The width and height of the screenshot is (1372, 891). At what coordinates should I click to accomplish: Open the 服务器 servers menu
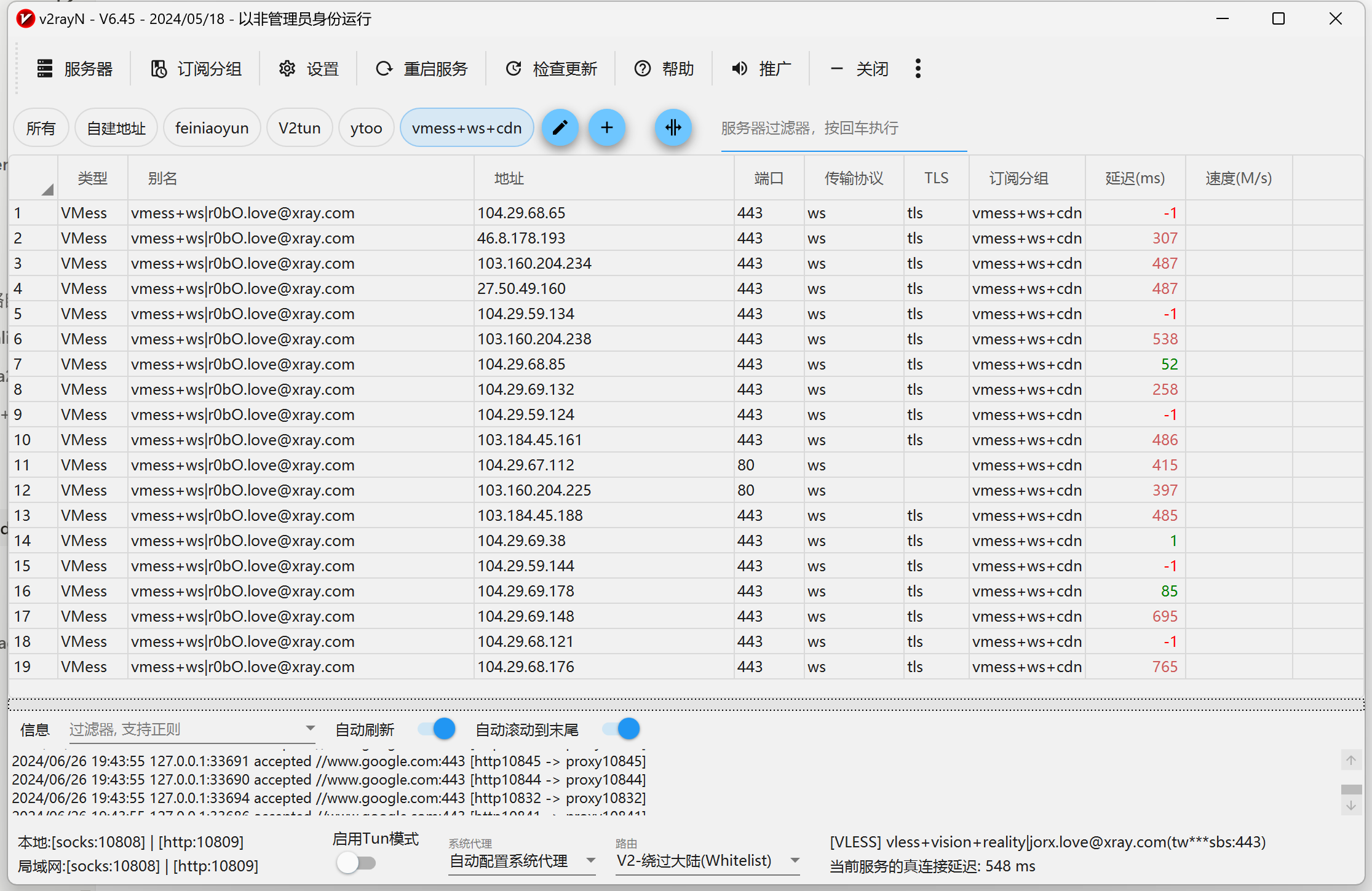75,68
